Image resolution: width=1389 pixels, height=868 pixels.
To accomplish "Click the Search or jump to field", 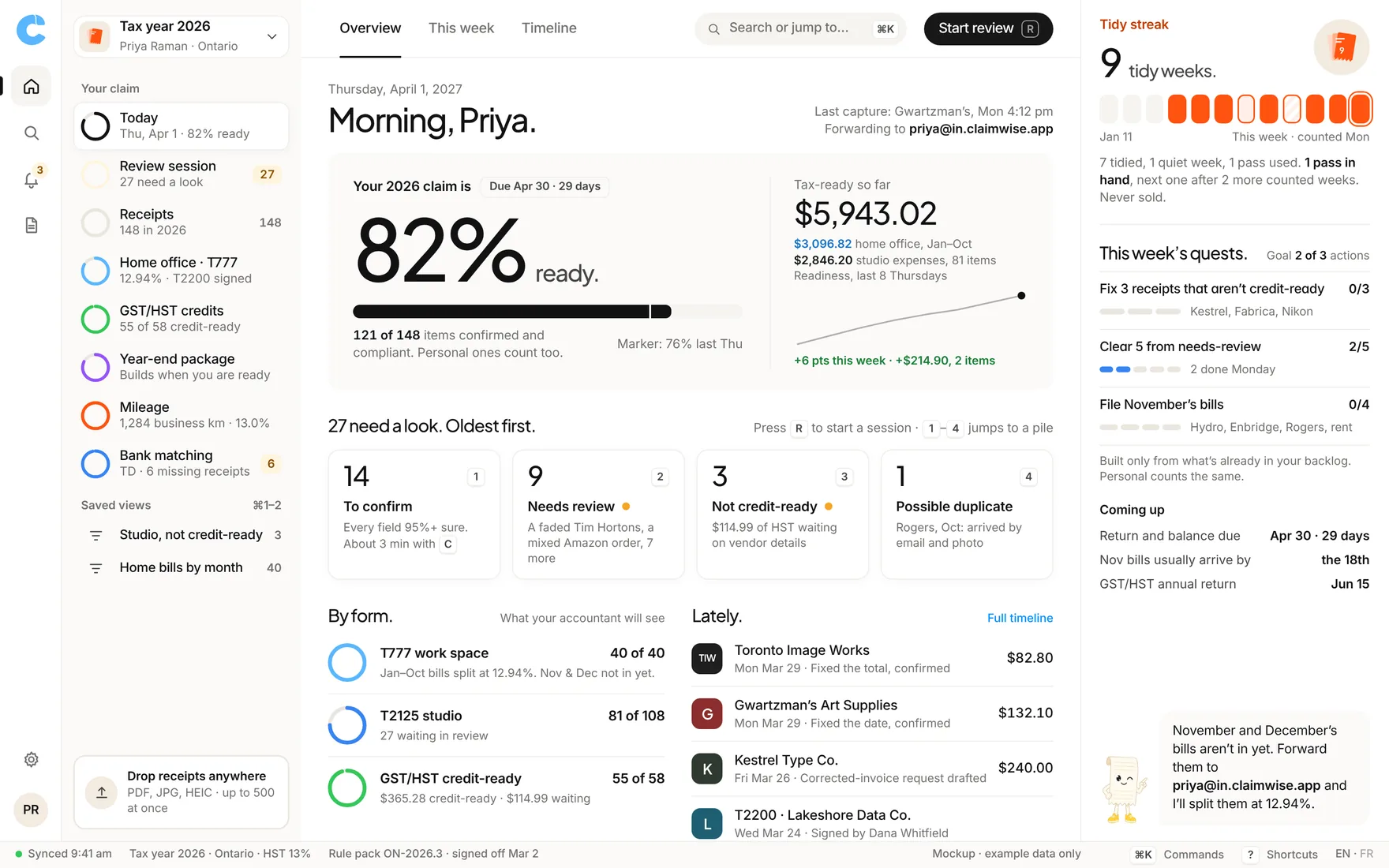I will 800,28.
